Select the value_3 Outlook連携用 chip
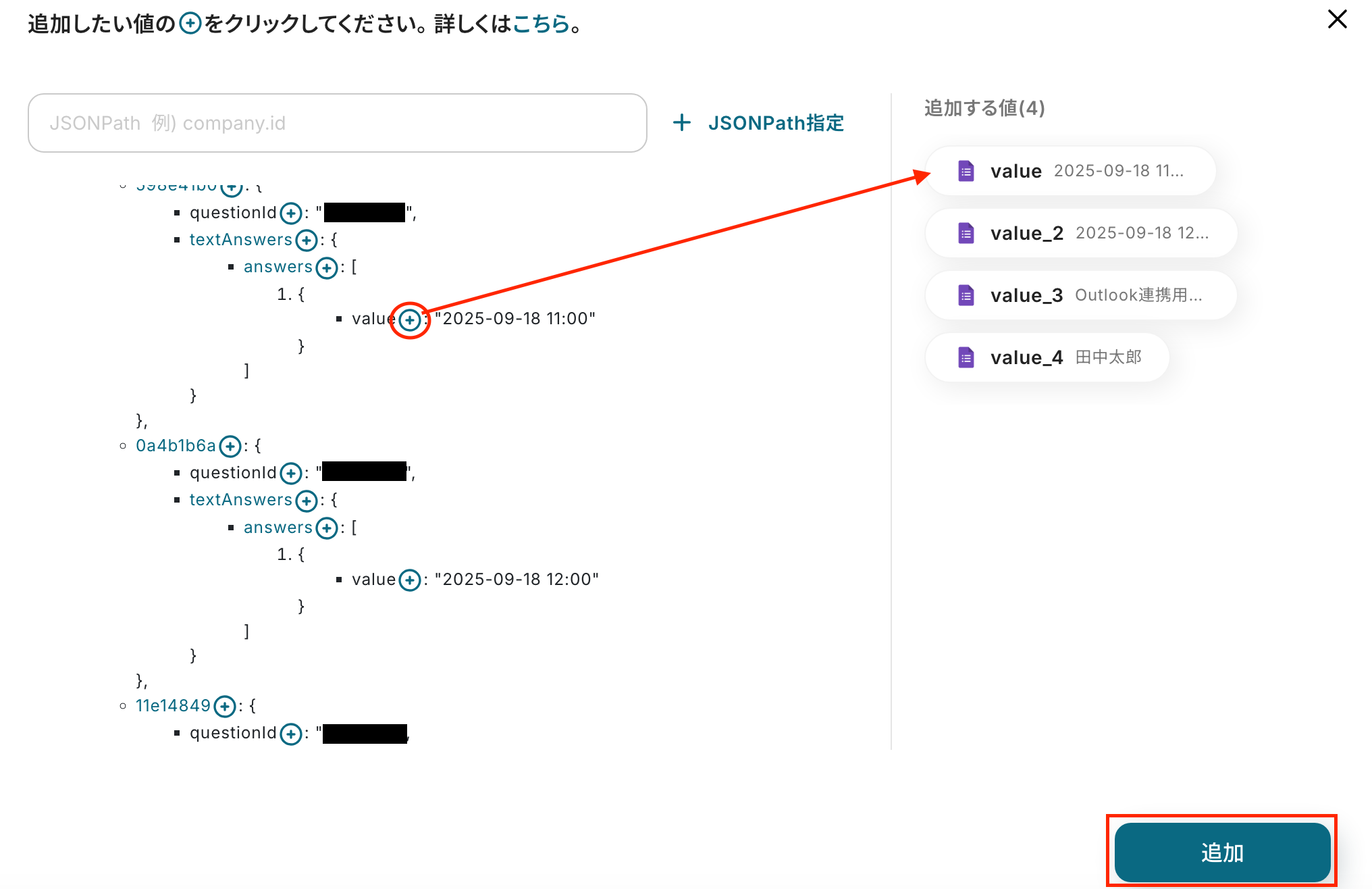 (1080, 295)
